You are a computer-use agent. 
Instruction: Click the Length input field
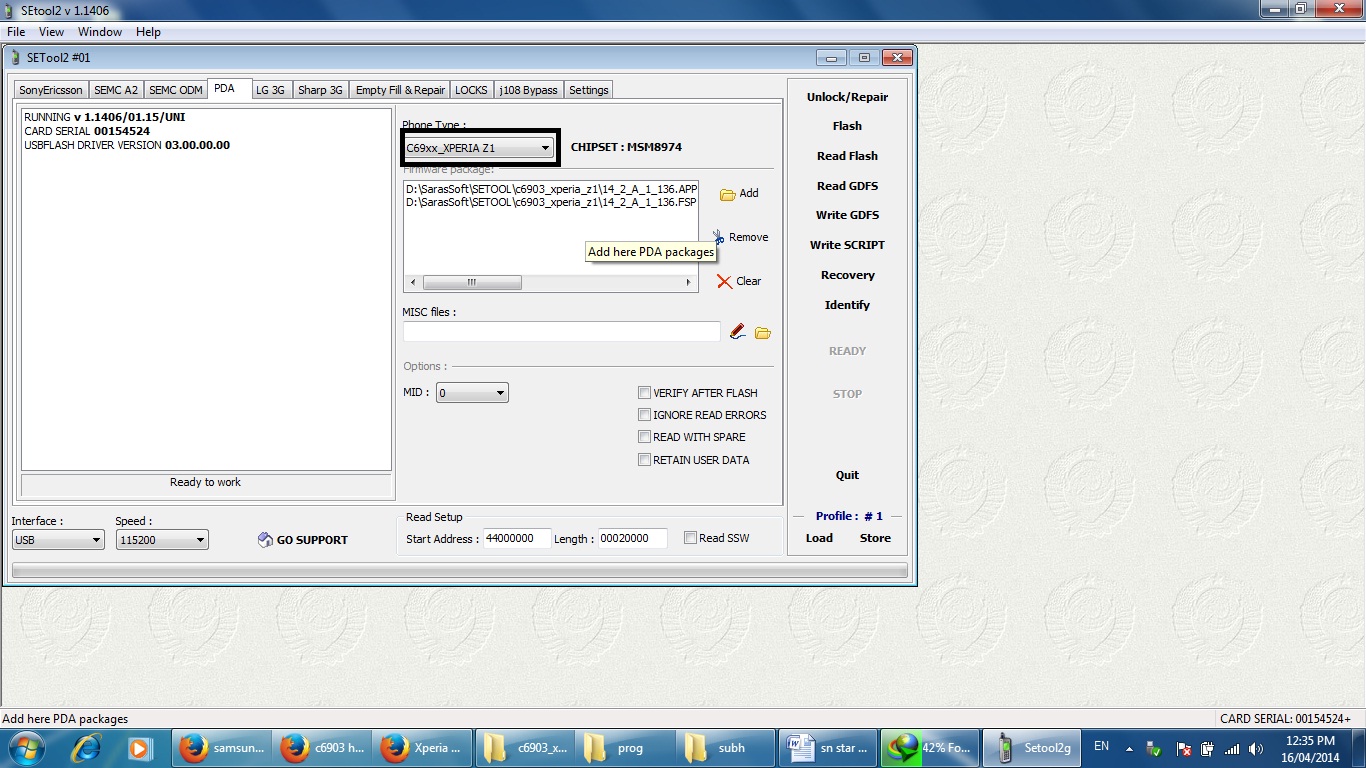coord(632,539)
